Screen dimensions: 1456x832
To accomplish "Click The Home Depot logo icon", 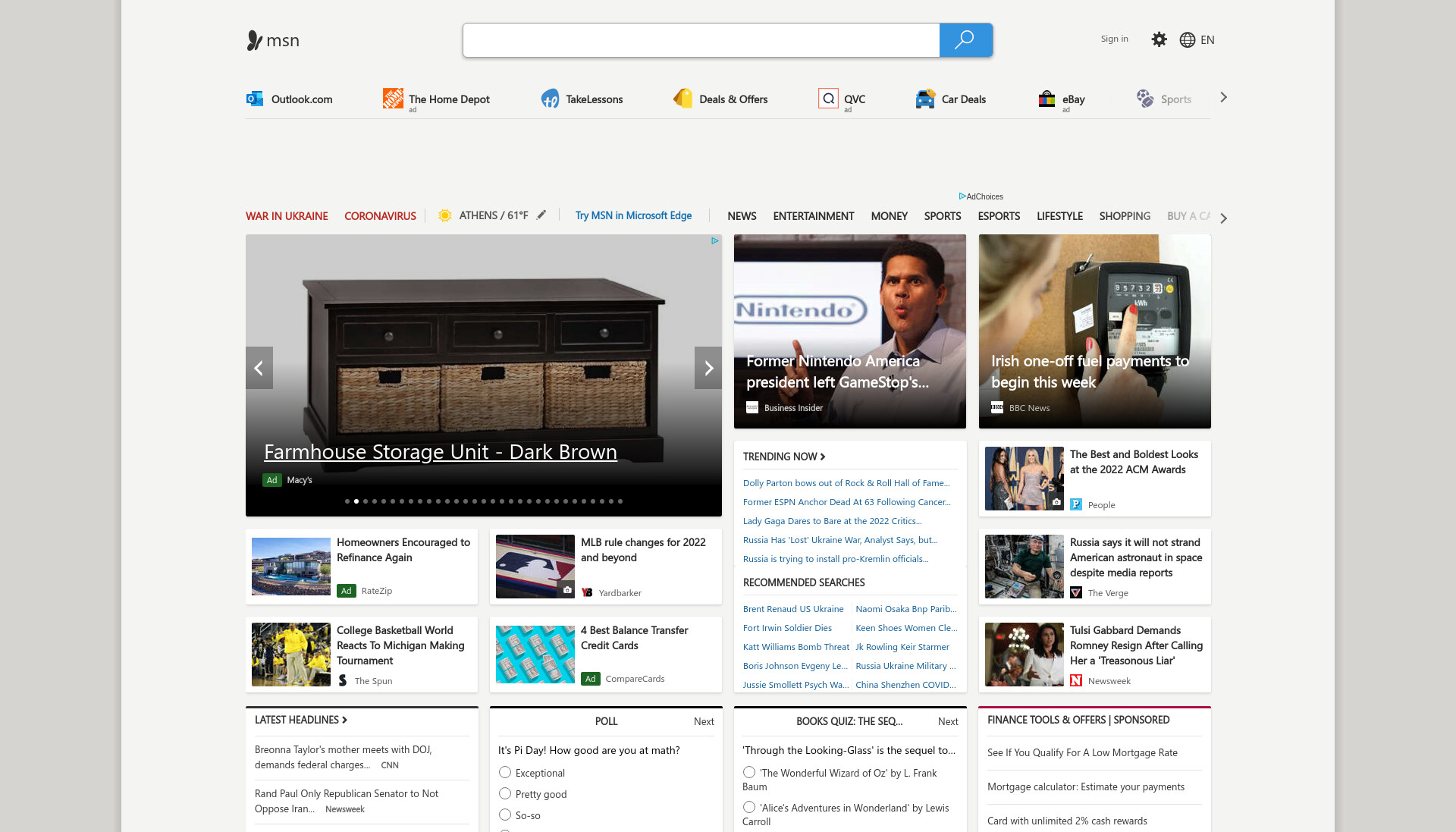I will point(393,99).
